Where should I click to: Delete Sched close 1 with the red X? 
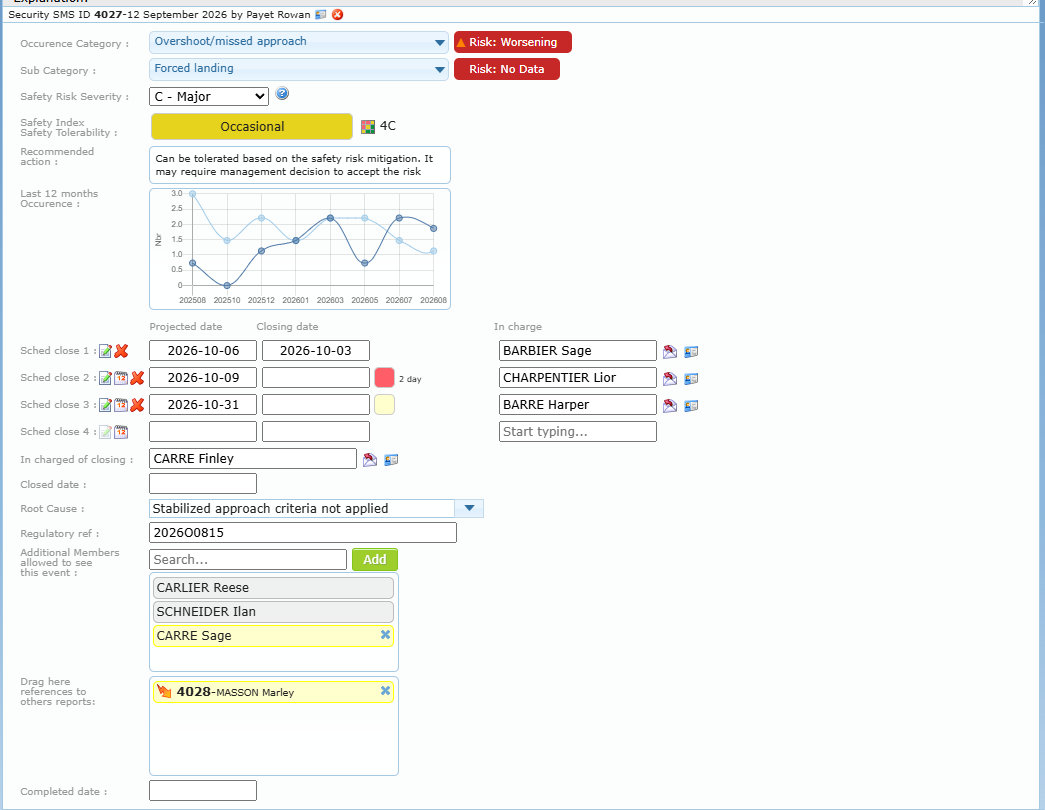[x=121, y=351]
